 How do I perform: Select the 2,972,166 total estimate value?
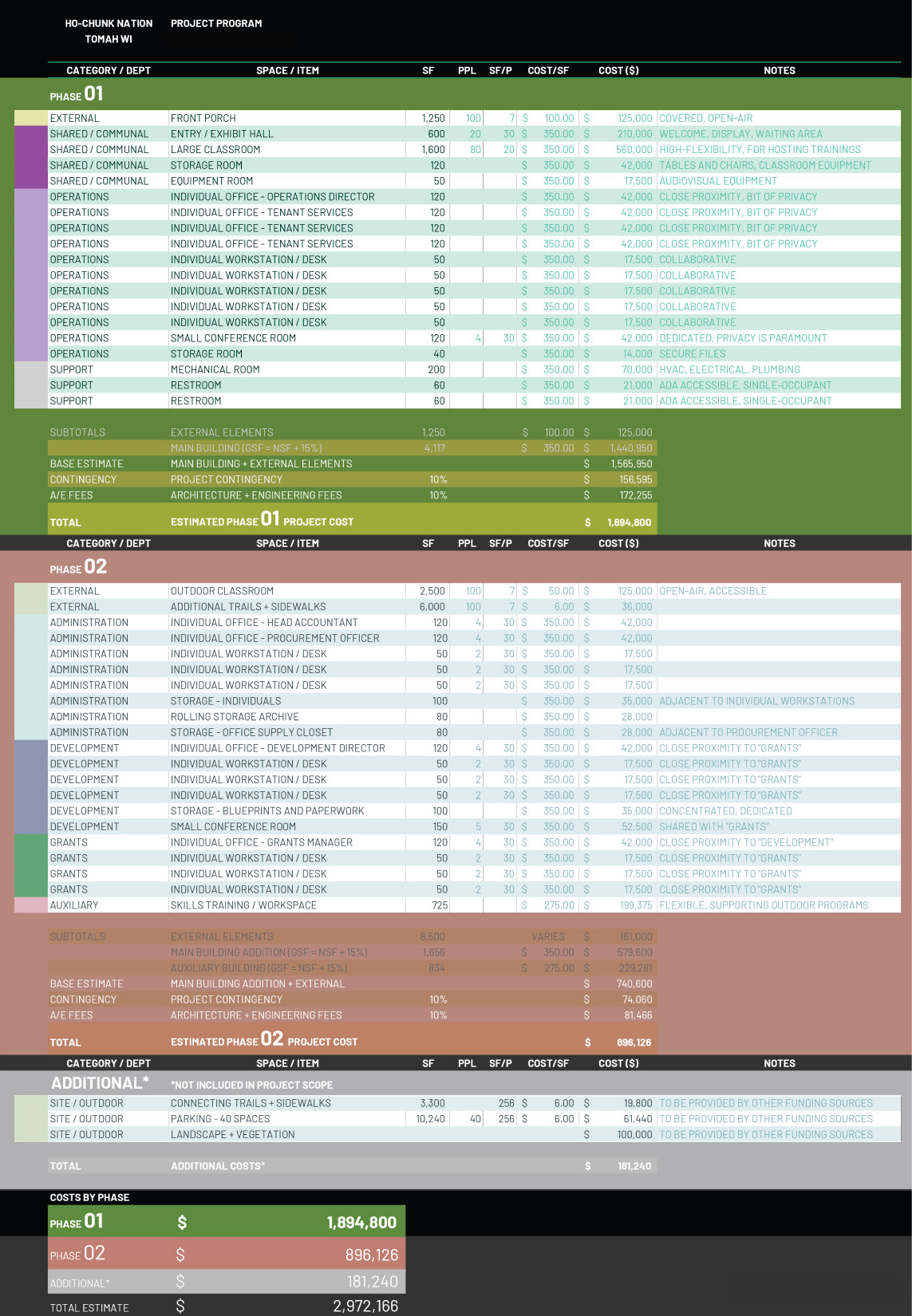coord(365,1306)
